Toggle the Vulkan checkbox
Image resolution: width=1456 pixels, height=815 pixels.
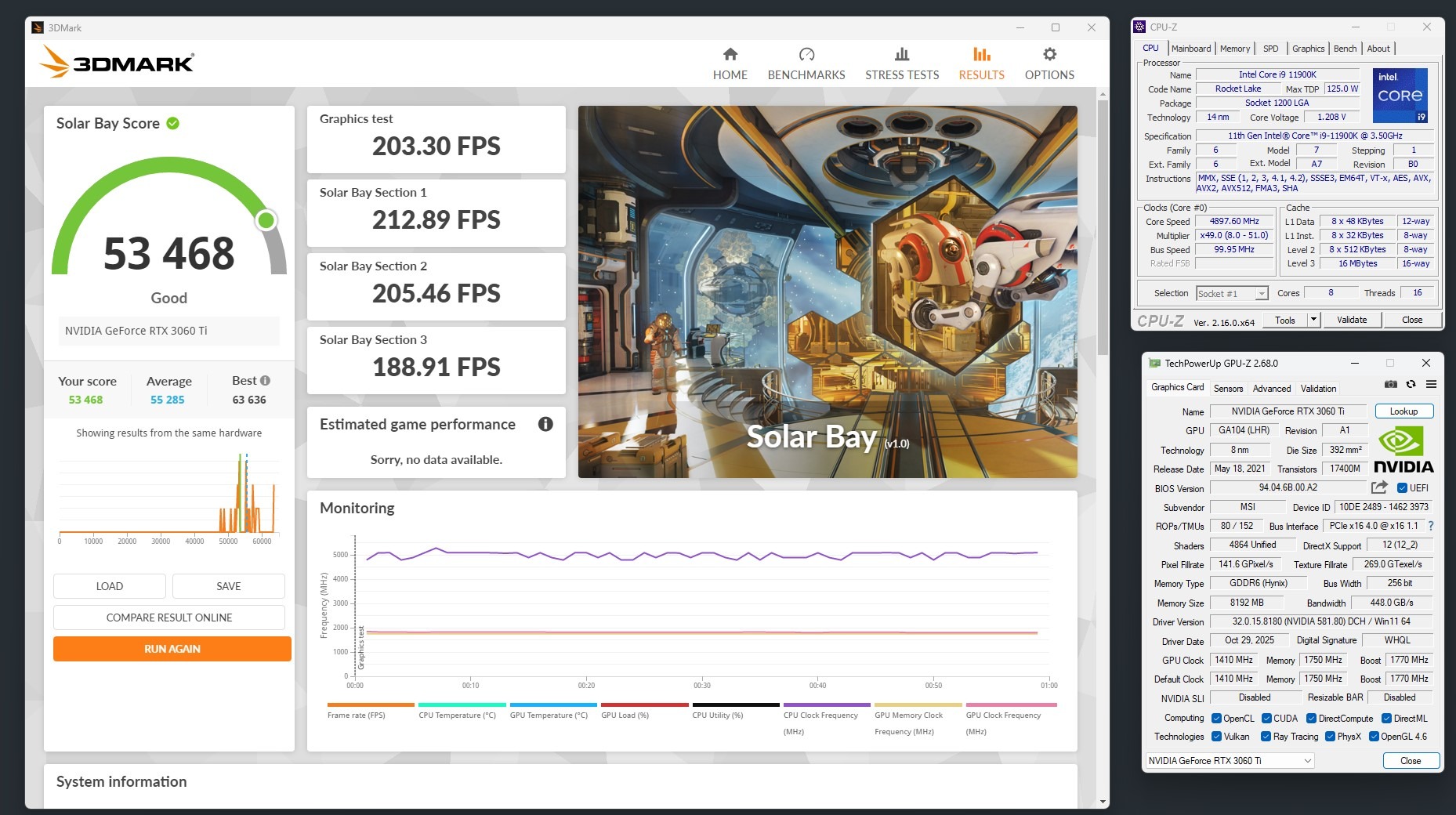point(1216,737)
